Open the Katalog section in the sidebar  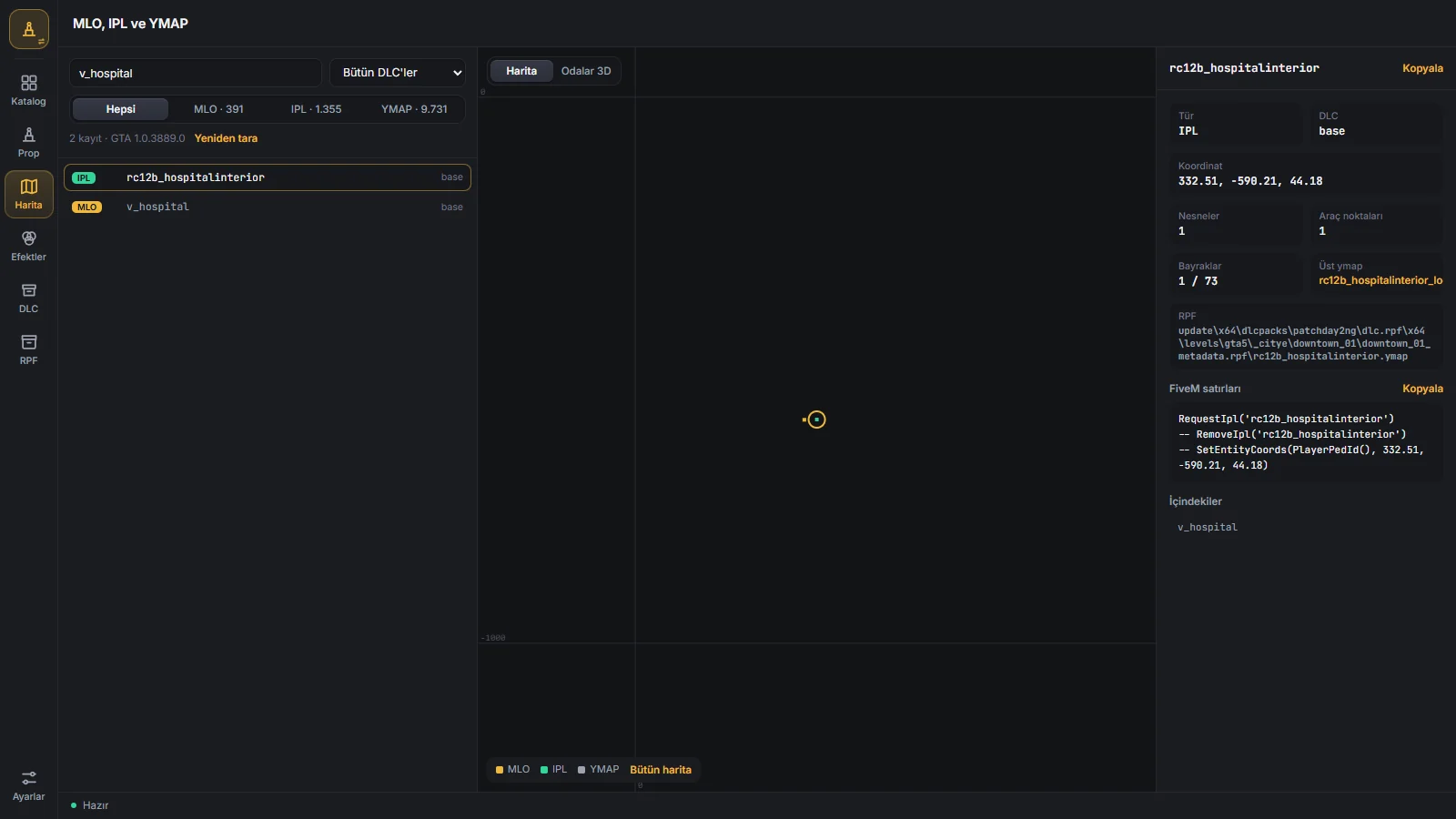click(x=28, y=90)
